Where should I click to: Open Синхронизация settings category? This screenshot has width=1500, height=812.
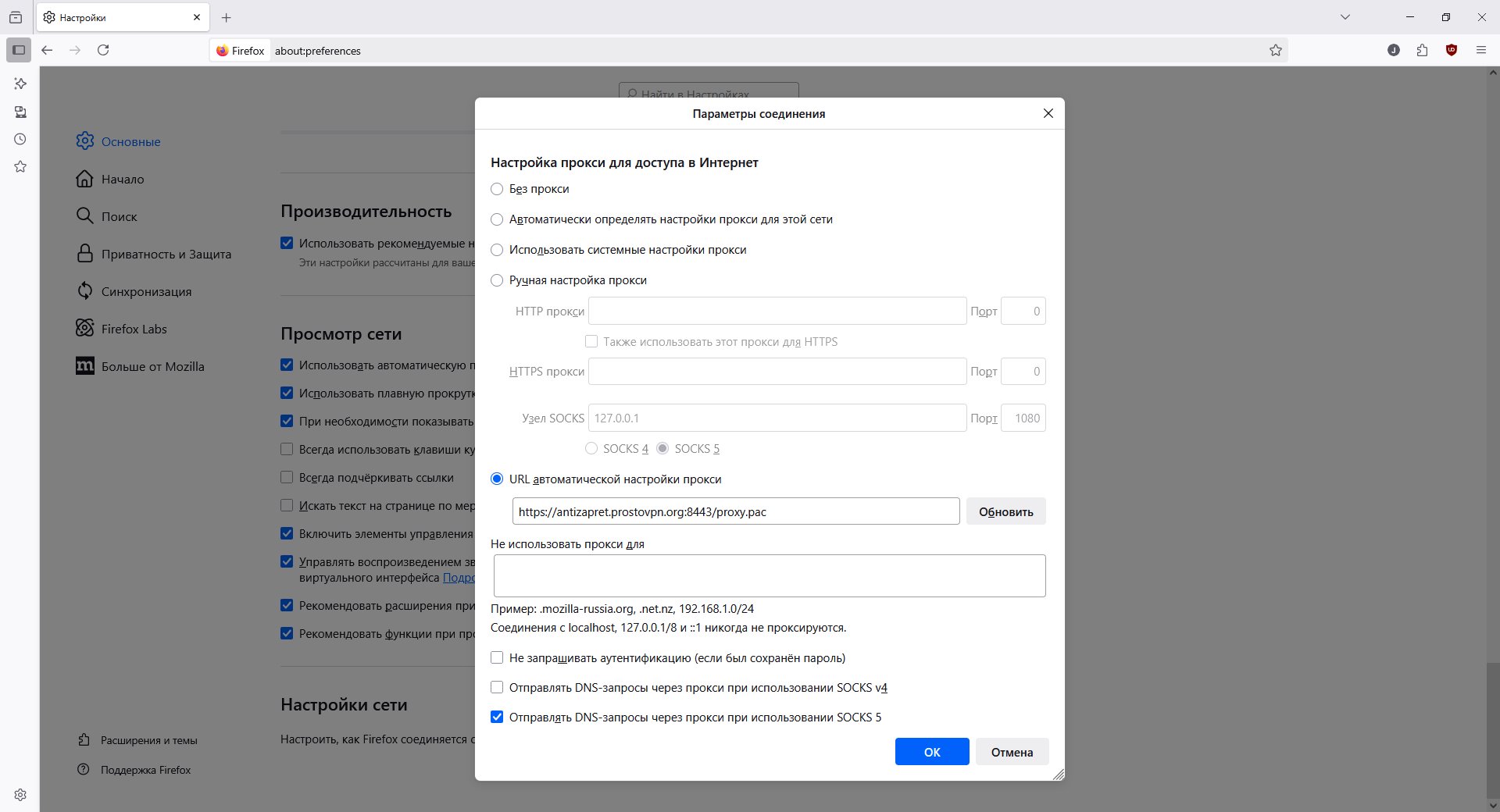tap(134, 291)
